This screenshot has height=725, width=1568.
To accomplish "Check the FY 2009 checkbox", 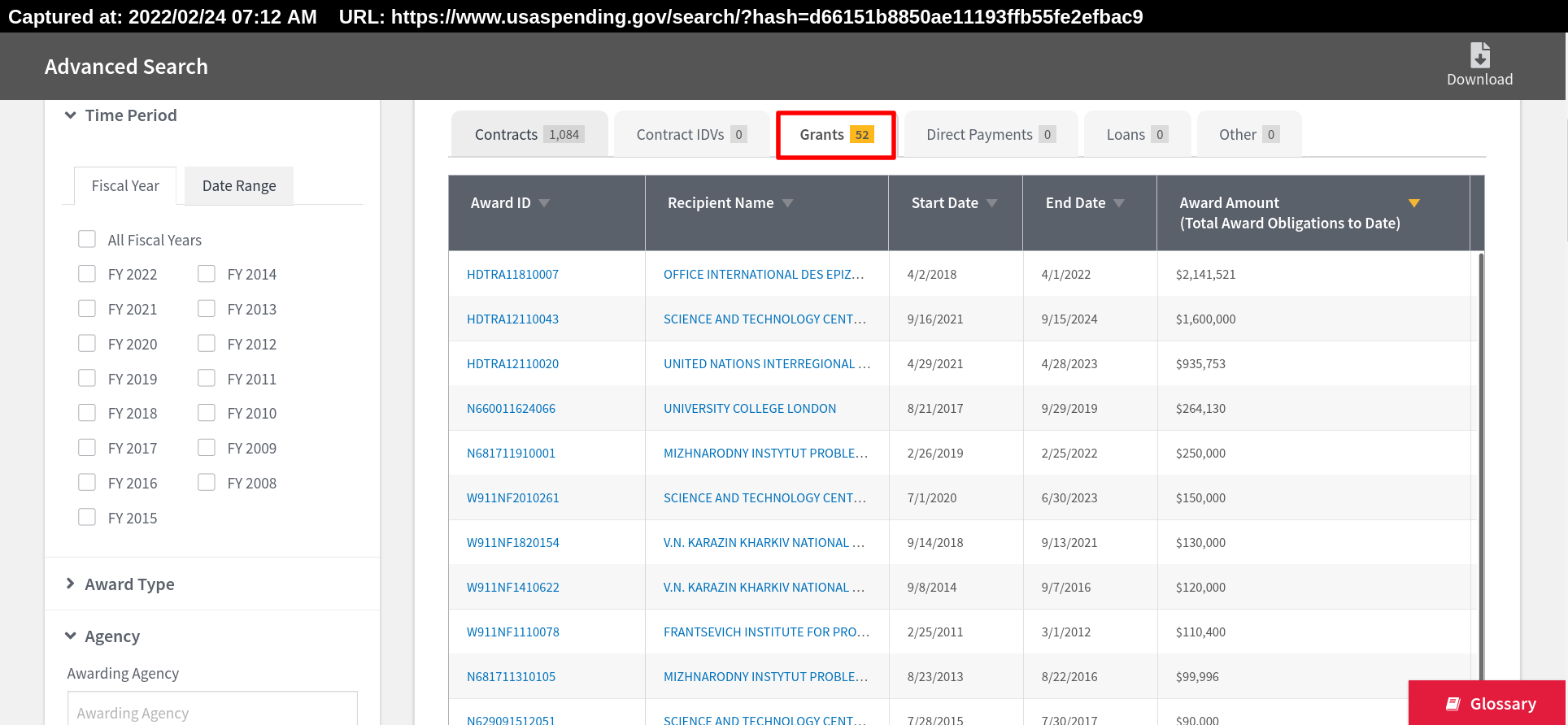I will tap(207, 448).
